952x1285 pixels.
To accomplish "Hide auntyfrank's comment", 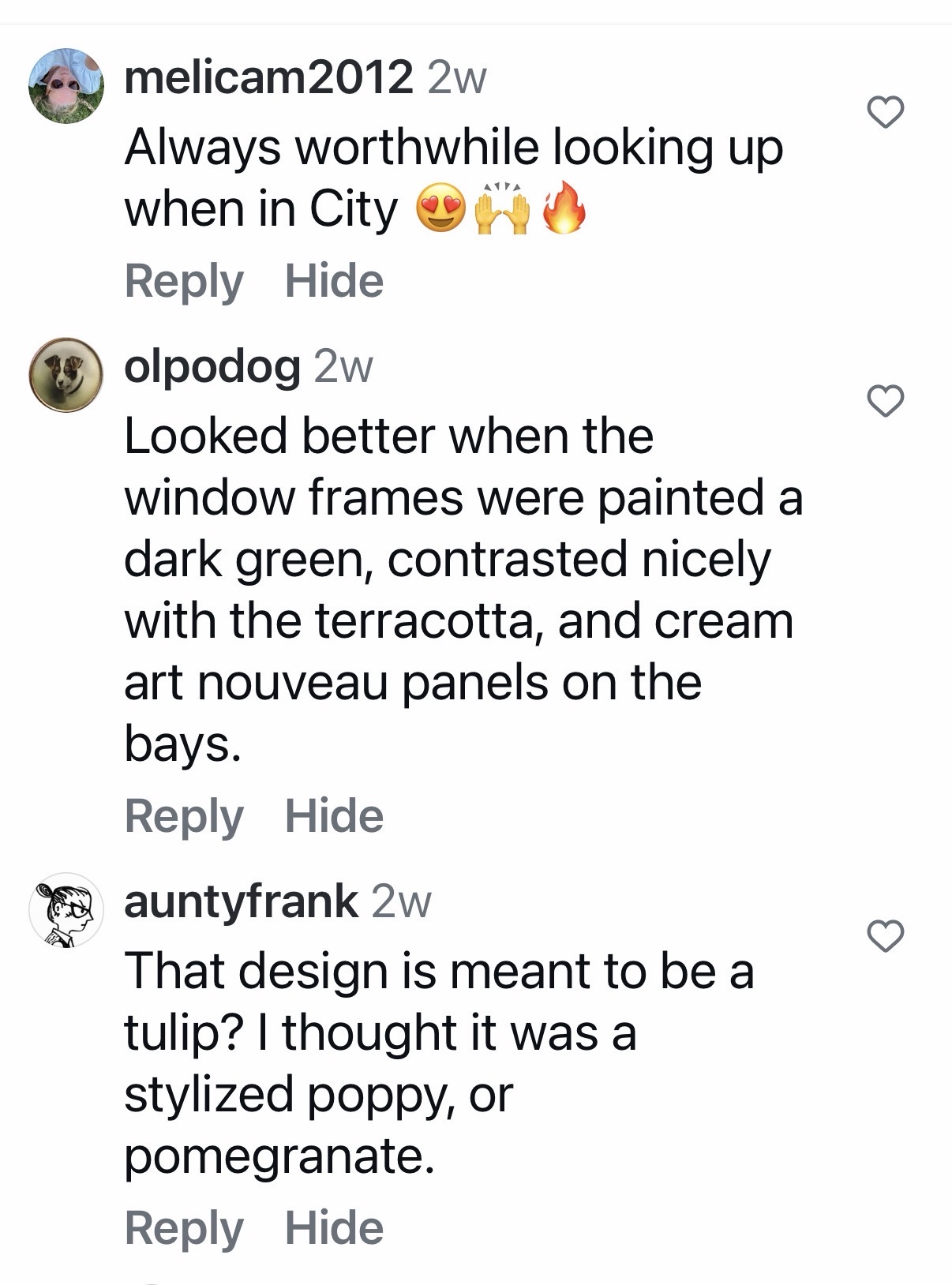I will pos(334,1228).
